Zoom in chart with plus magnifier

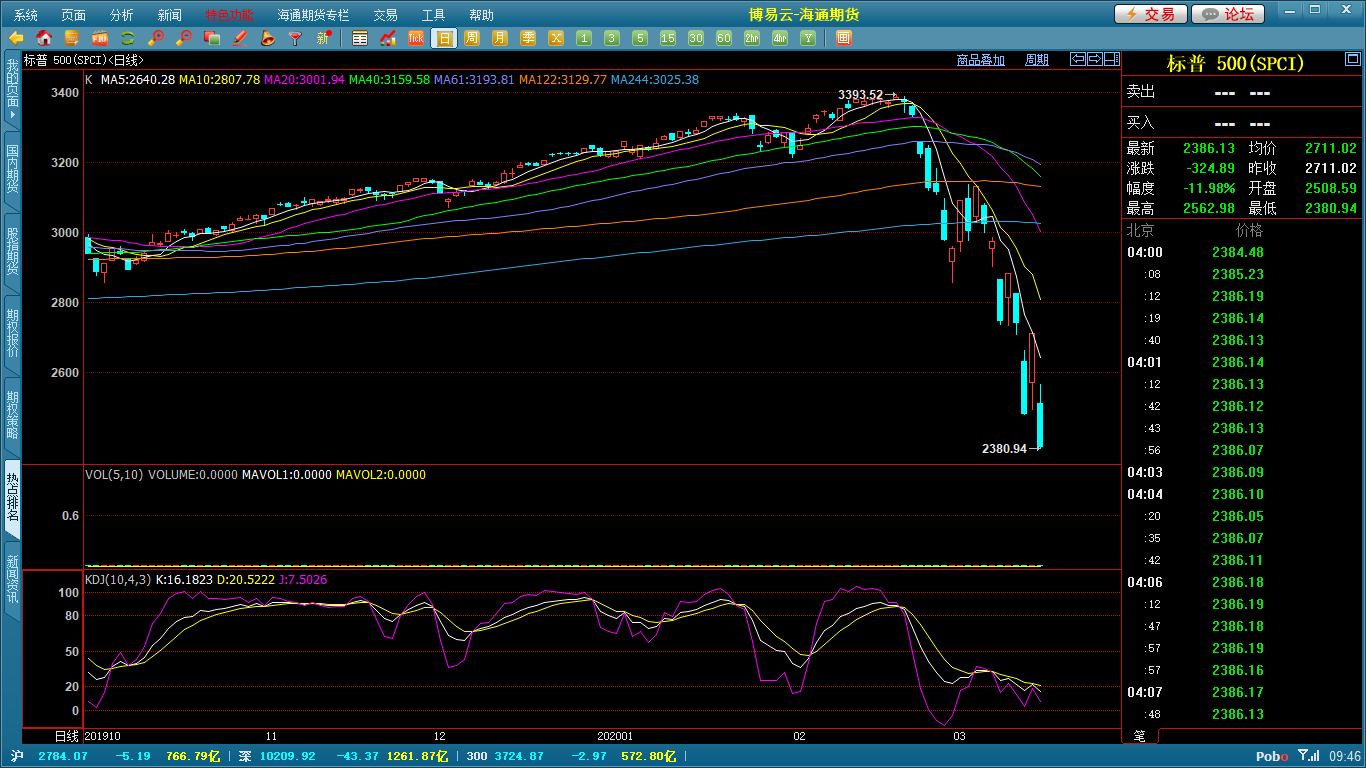[x=156, y=38]
